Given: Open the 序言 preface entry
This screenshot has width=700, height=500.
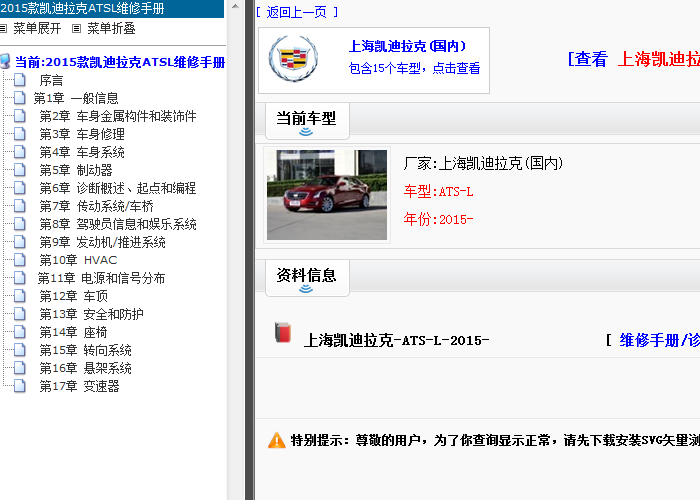Looking at the screenshot, I should (x=51, y=80).
